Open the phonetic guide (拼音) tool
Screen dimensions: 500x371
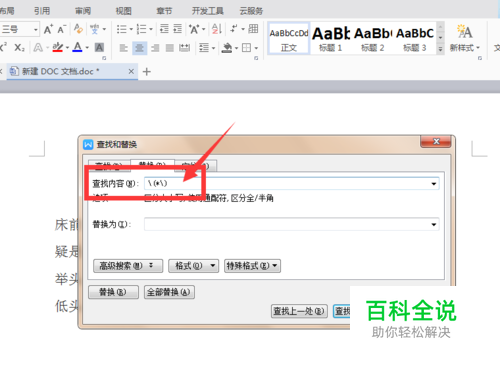point(95,29)
